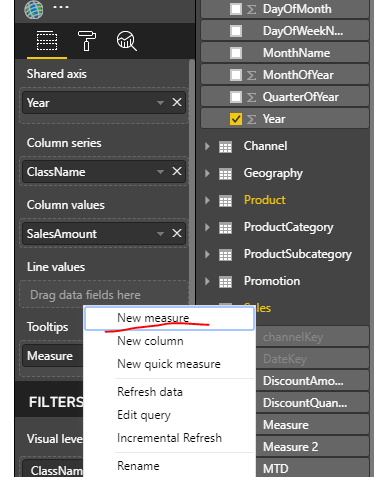This screenshot has height=477, width=374.
Task: Expand the Channel table
Action: (x=207, y=146)
